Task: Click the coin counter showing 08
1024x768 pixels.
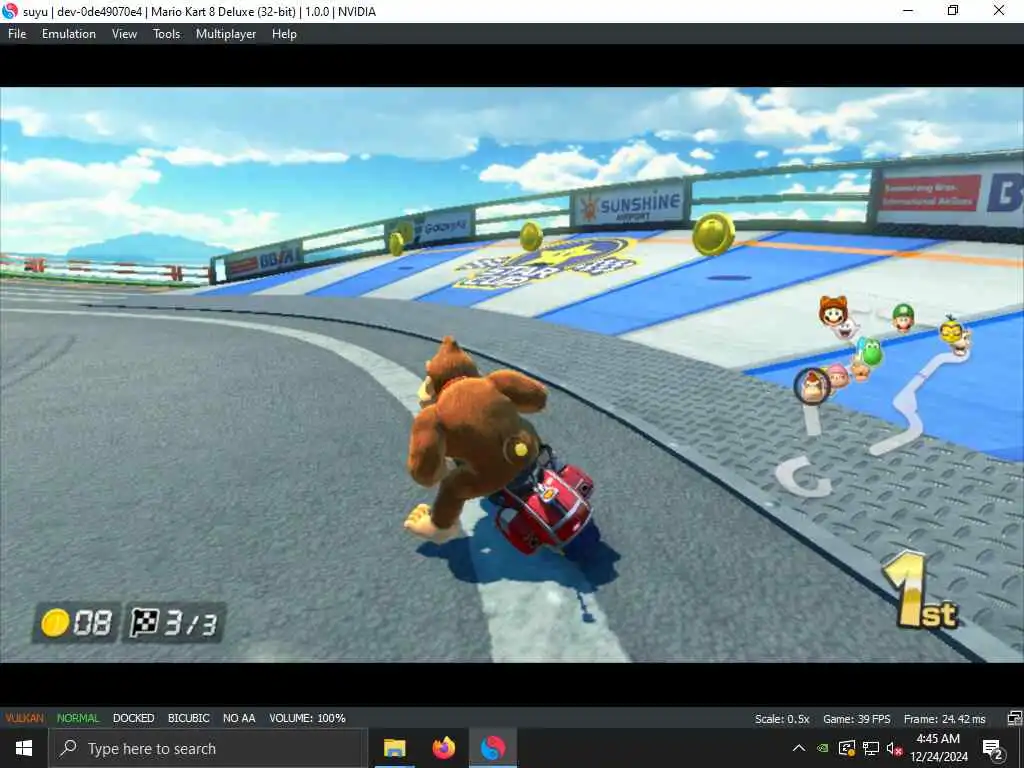Action: (x=77, y=622)
